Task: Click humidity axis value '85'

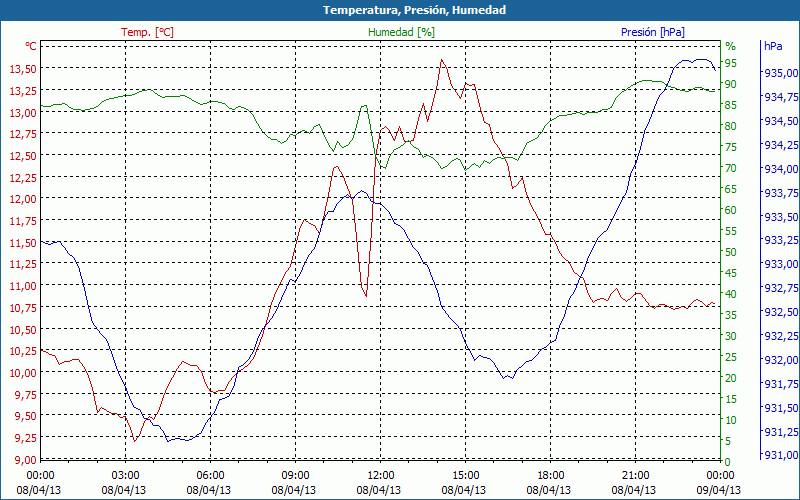Action: [x=731, y=105]
